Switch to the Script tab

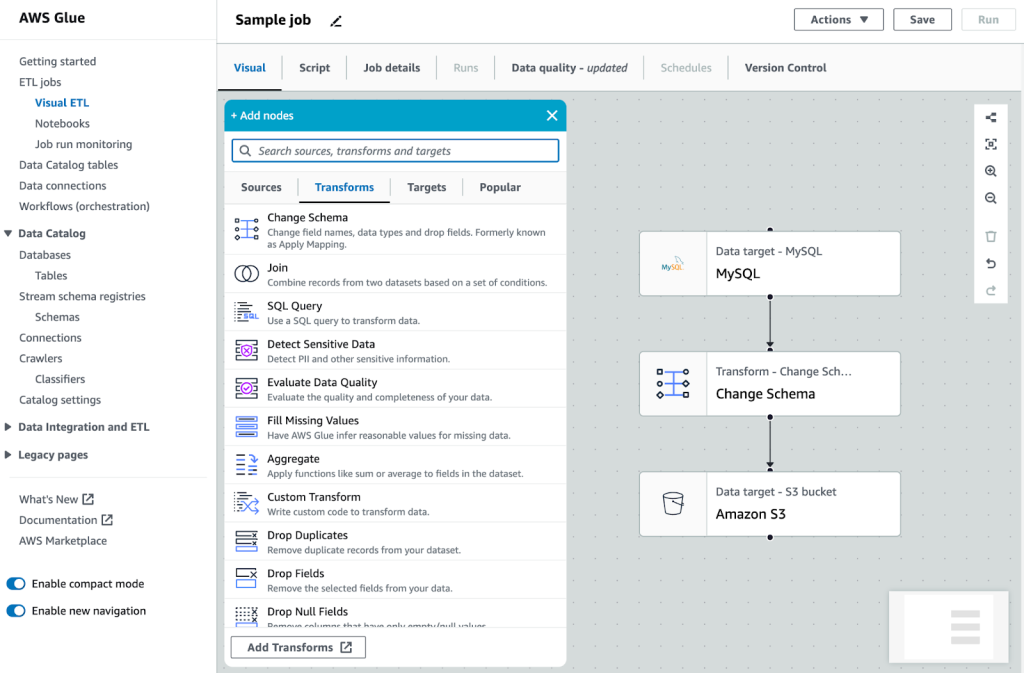[x=314, y=68]
